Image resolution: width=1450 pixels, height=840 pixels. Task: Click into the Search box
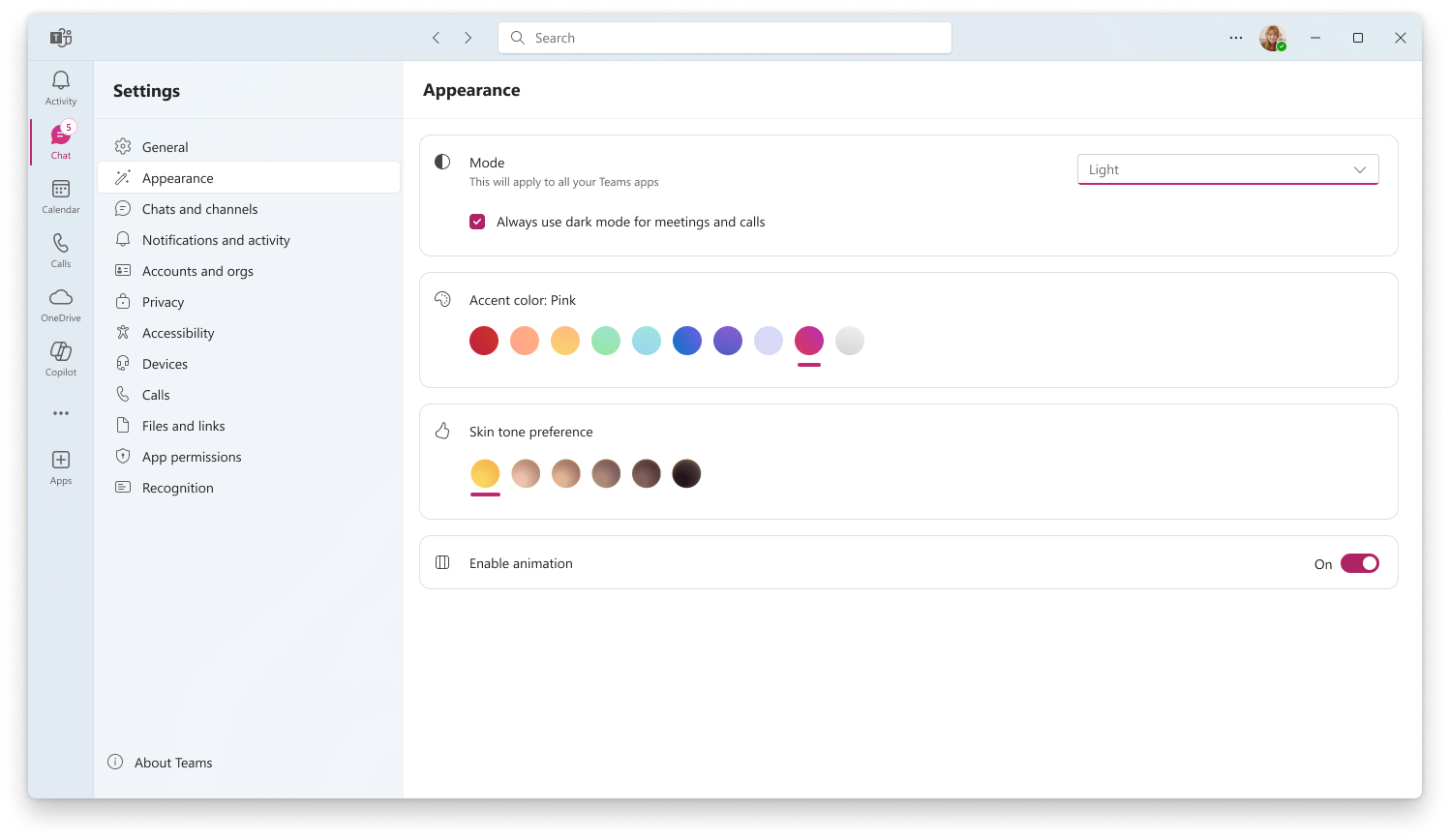(x=726, y=38)
